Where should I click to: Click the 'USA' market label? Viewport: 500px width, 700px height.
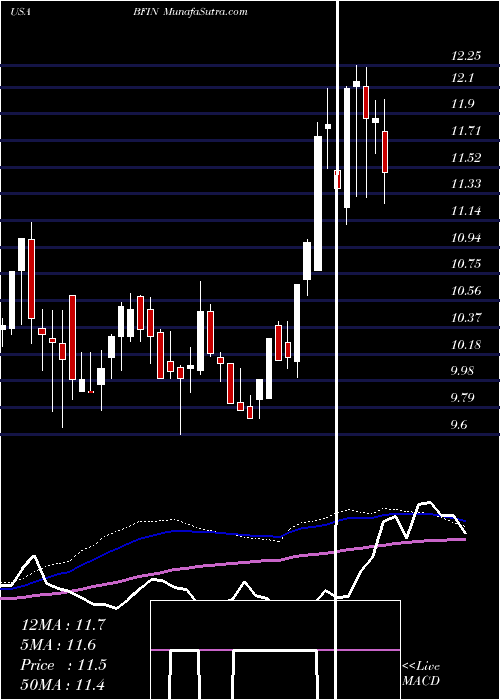(x=20, y=12)
